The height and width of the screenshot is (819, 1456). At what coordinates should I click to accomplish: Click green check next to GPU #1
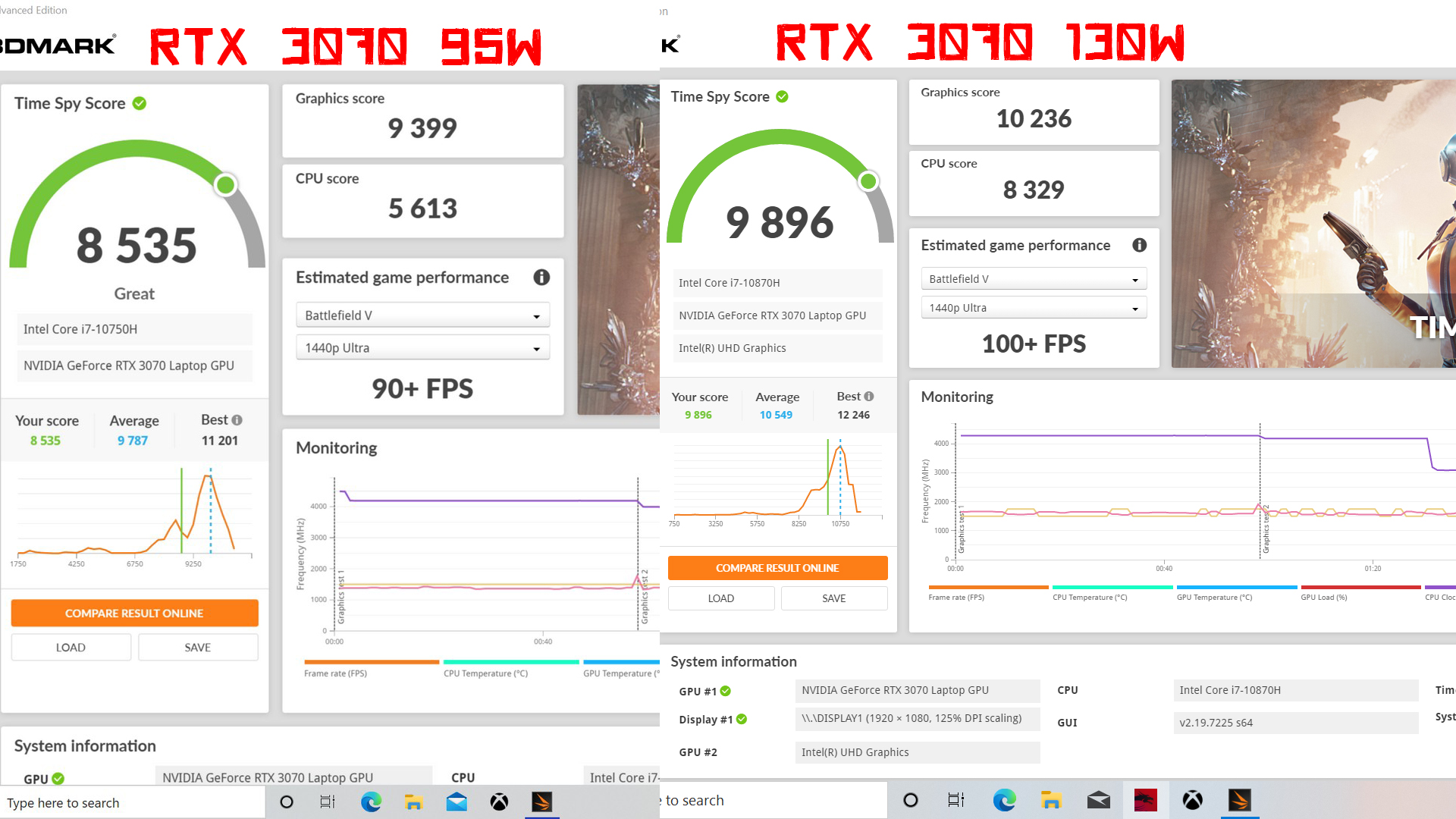(x=726, y=691)
